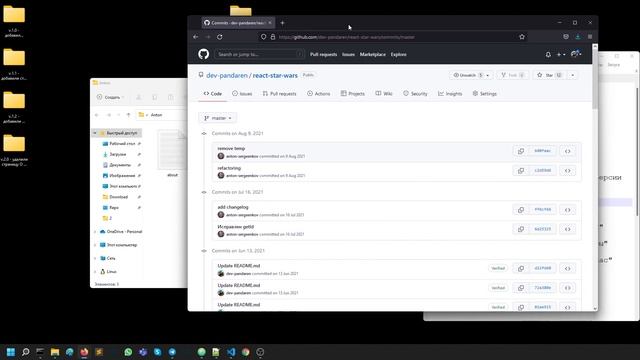Open the dev-pandaren owner link
Image resolution: width=640 pixels, height=360 pixels.
tap(227, 76)
